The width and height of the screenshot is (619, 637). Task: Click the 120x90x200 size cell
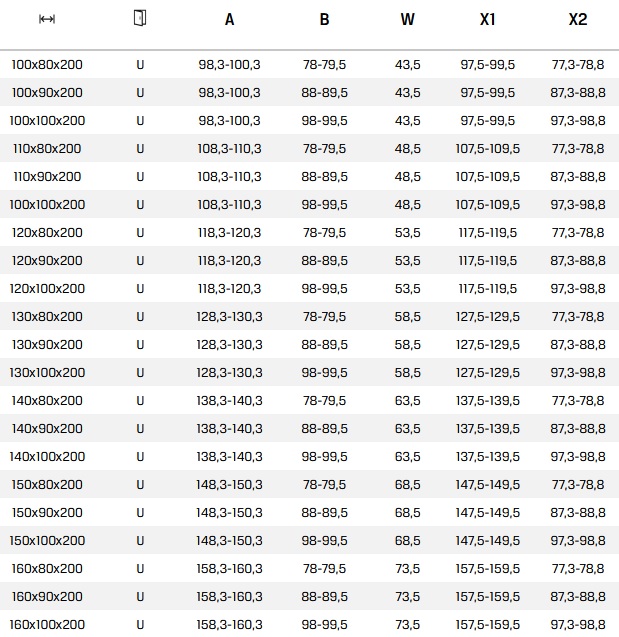coord(47,260)
